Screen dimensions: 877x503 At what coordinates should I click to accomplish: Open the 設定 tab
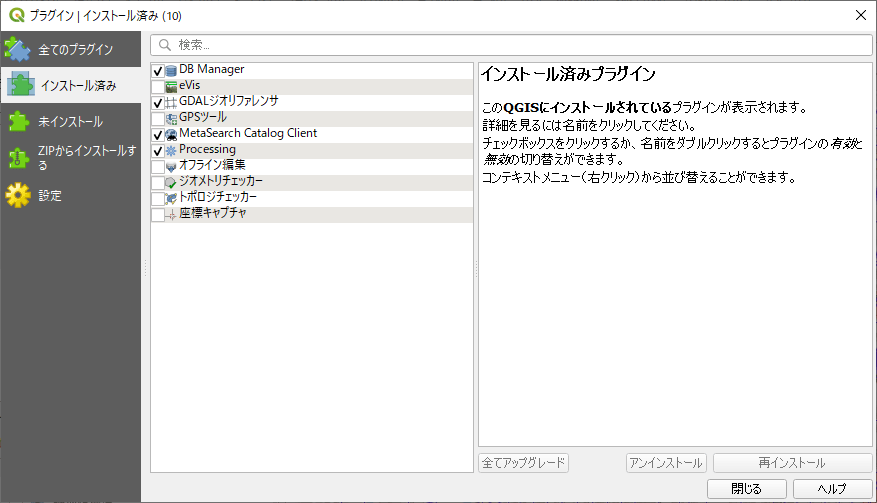click(x=71, y=195)
